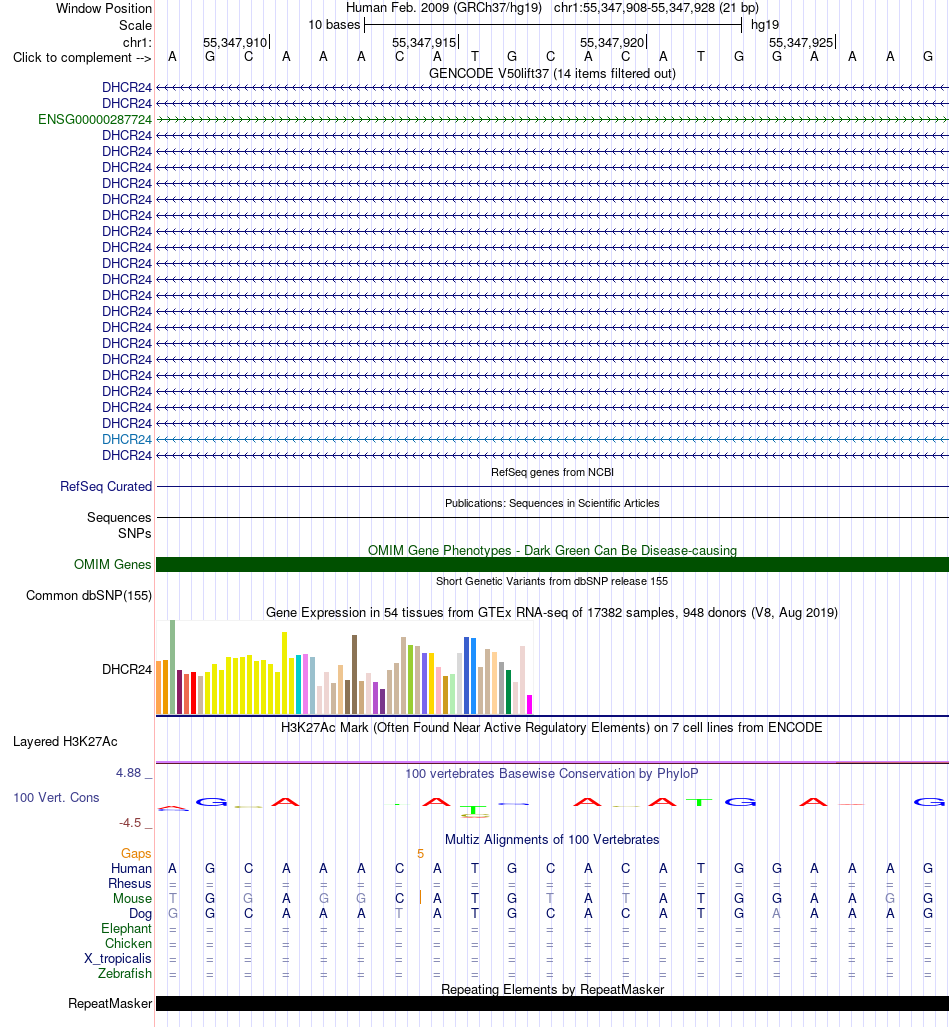Click the Human alignment row label

pyautogui.click(x=132, y=868)
